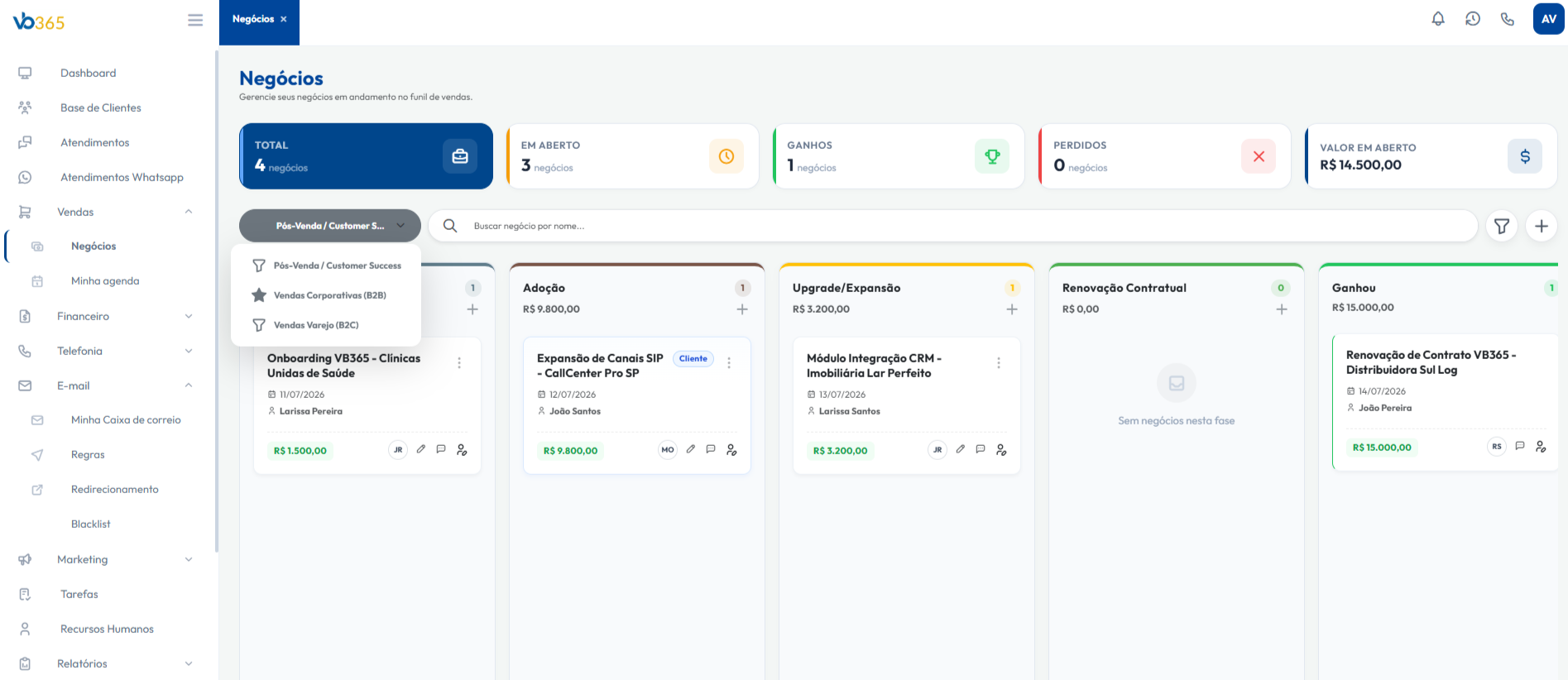Go to Atendimentos Whatsapp

pos(122,177)
